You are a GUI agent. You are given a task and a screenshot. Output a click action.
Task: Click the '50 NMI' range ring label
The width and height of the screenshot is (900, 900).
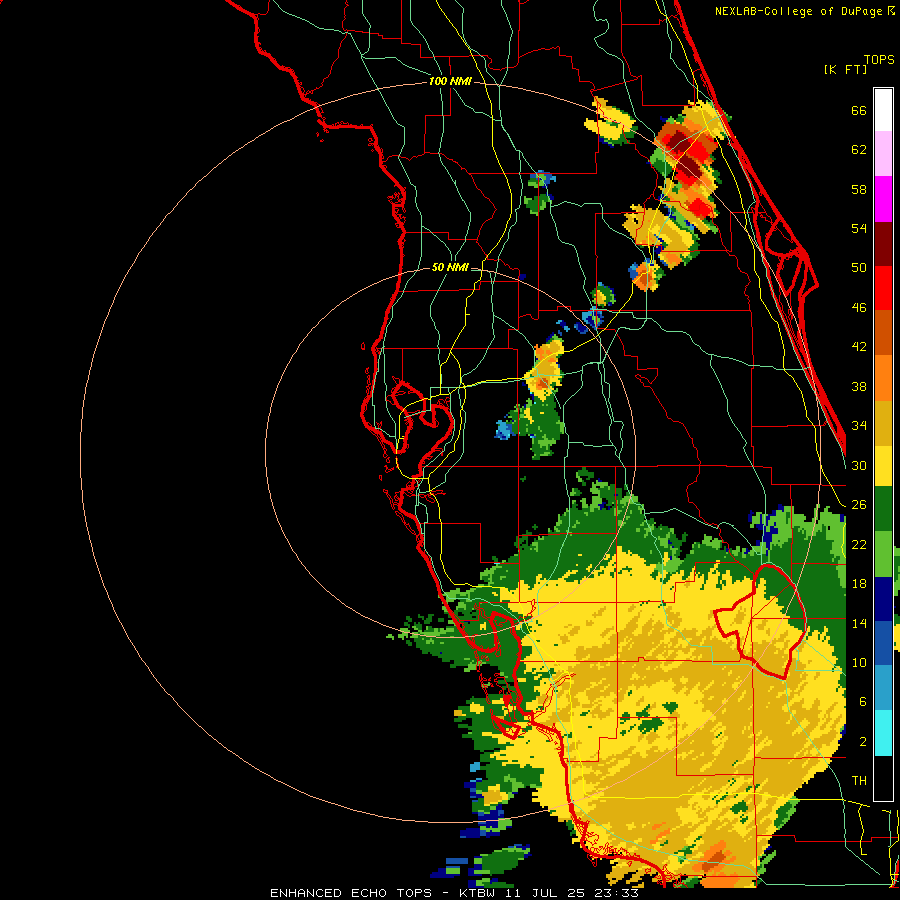pos(450,267)
